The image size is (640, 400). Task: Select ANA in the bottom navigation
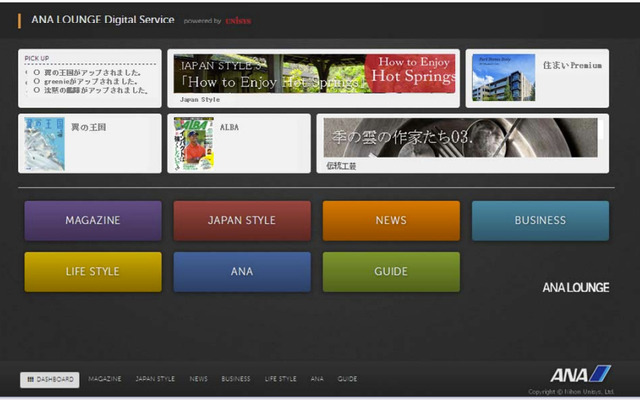[x=317, y=379]
